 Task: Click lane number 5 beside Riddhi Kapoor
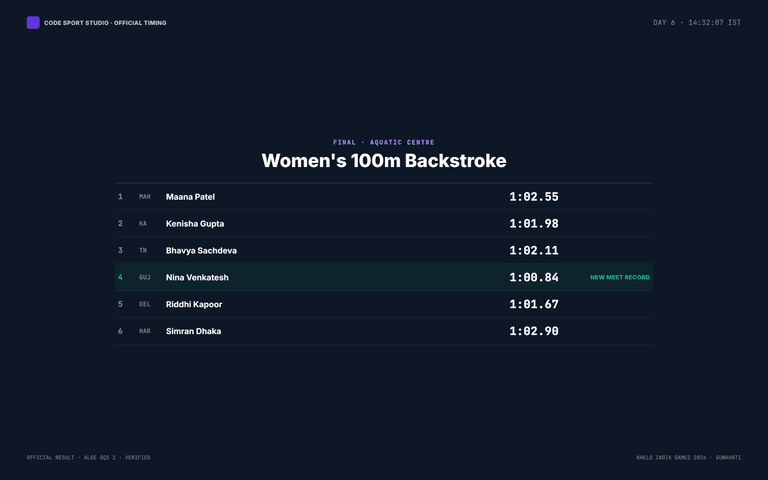click(120, 304)
